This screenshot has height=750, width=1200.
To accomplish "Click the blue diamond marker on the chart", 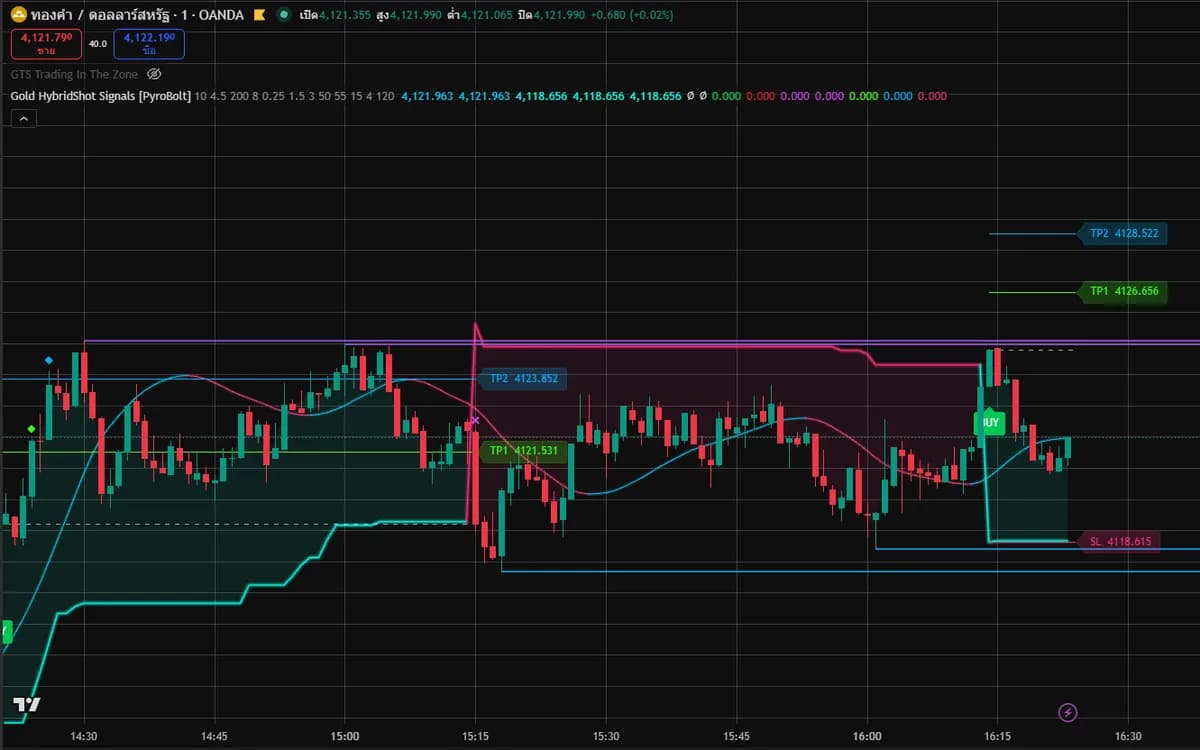I will click(48, 360).
